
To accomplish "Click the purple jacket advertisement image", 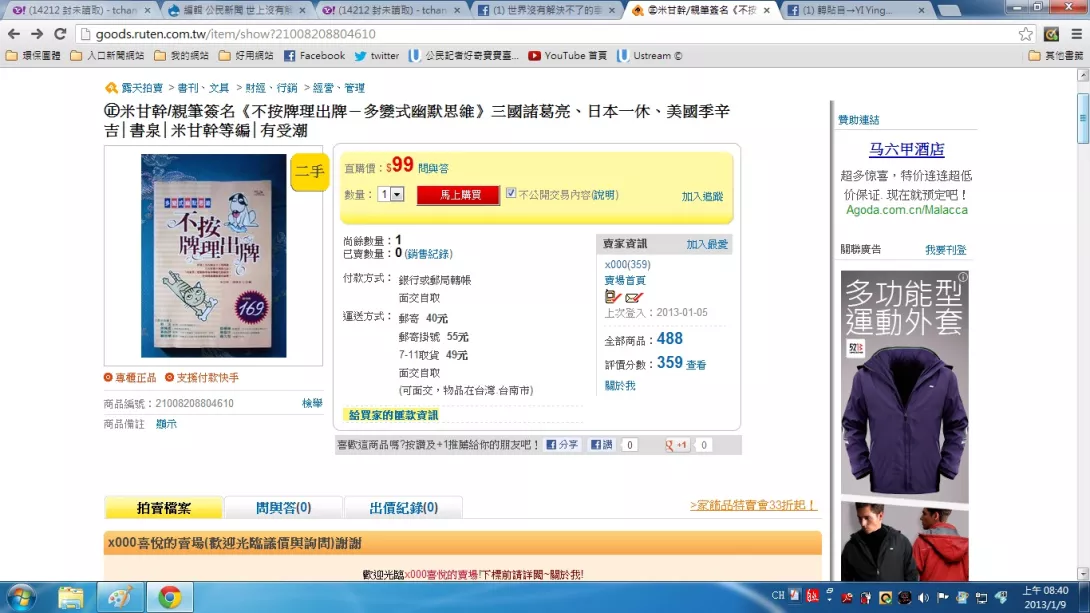I will point(904,425).
